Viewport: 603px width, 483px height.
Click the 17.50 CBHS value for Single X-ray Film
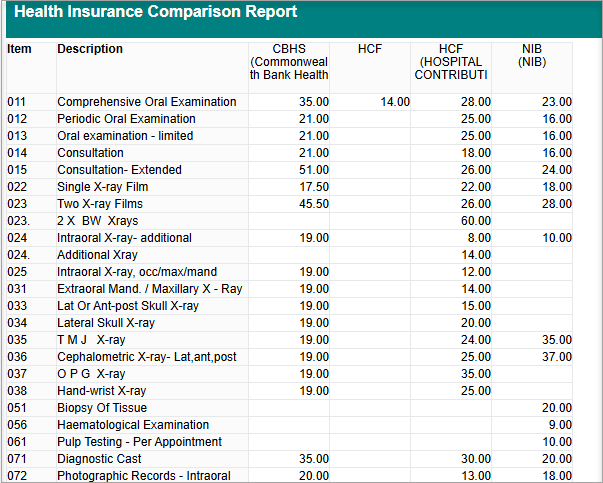[x=314, y=187]
